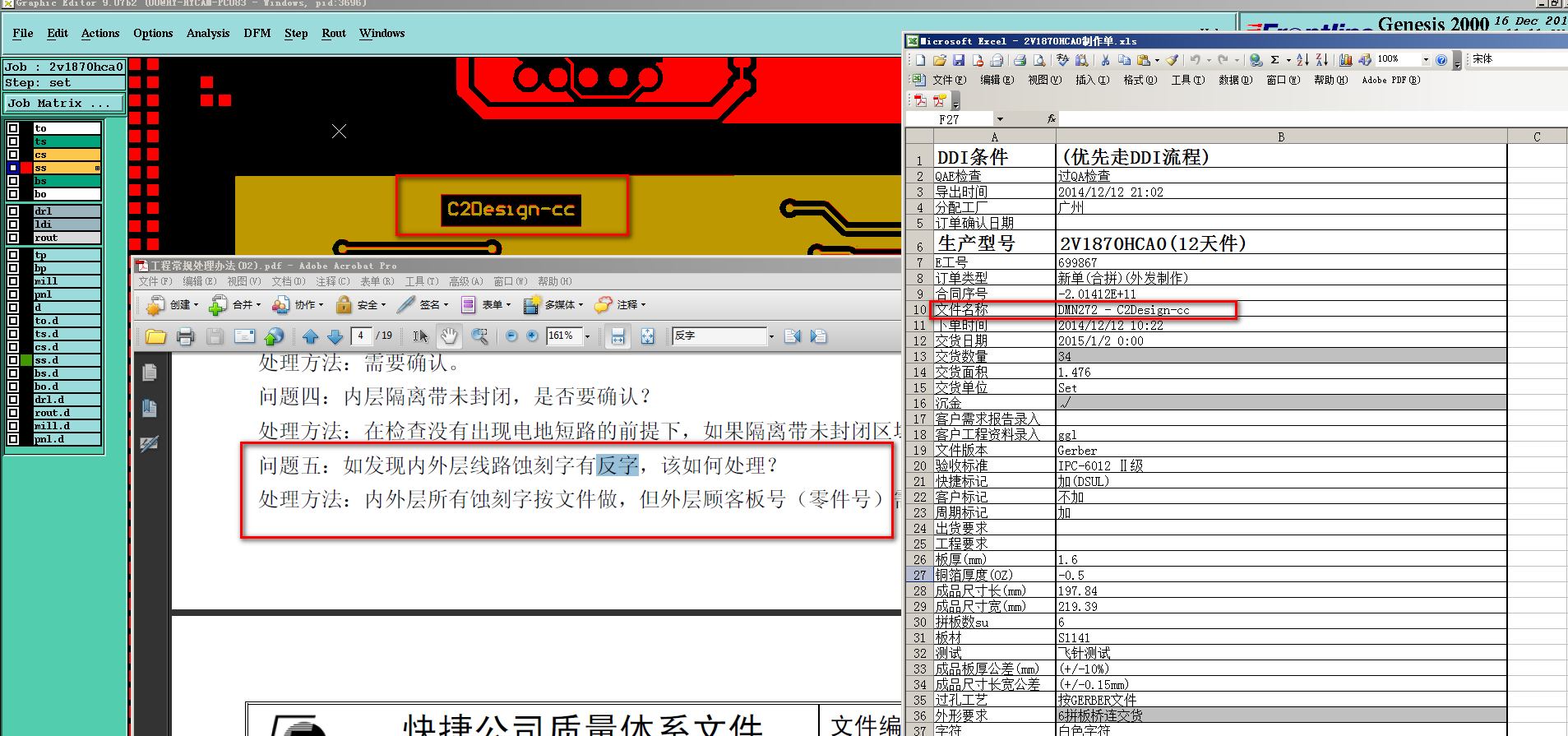This screenshot has width=1568, height=736.
Task: Toggle checkbox for layer ts
Action: tap(13, 141)
